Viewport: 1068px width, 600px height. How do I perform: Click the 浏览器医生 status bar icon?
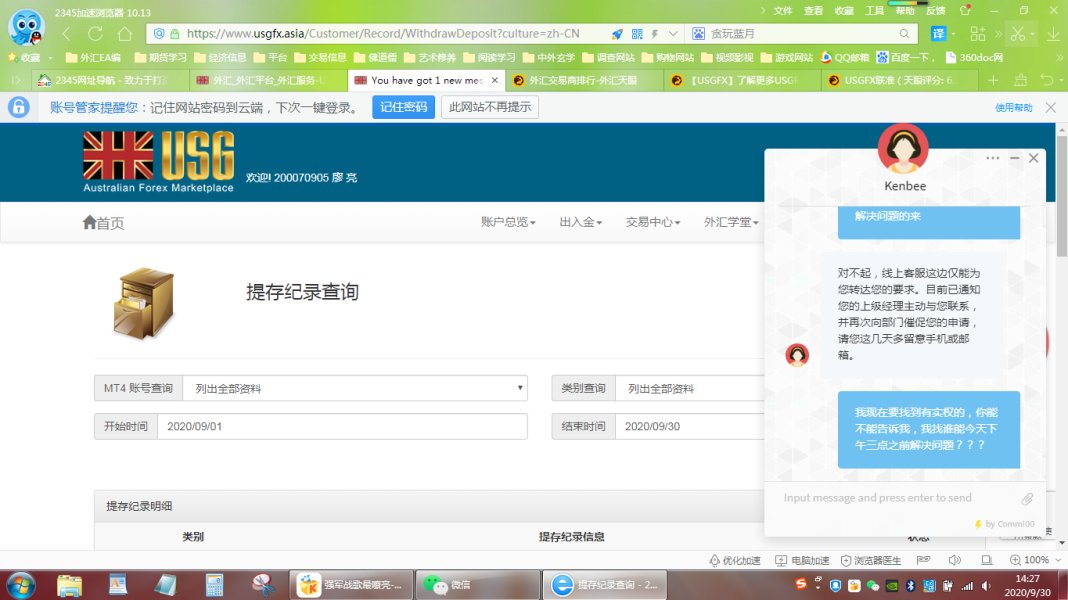[871, 560]
